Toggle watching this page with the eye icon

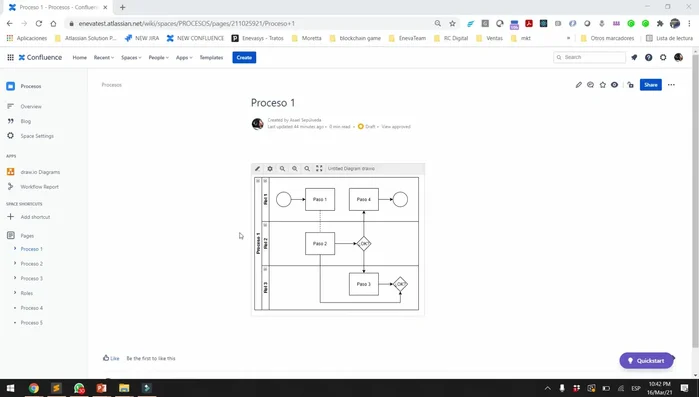click(614, 85)
